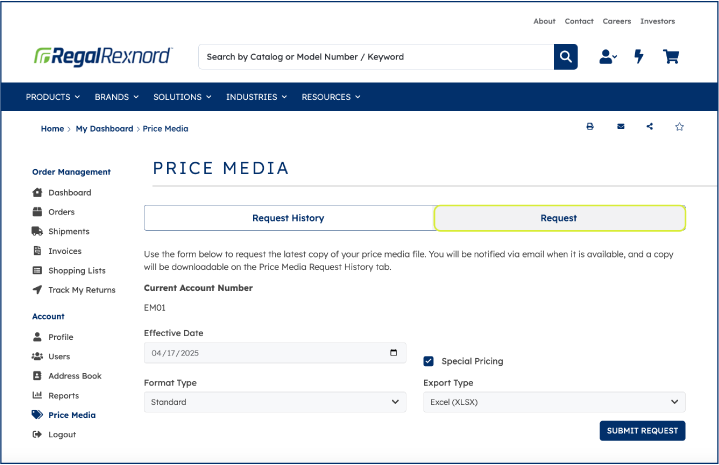Click the Invoices document icon

point(37,251)
